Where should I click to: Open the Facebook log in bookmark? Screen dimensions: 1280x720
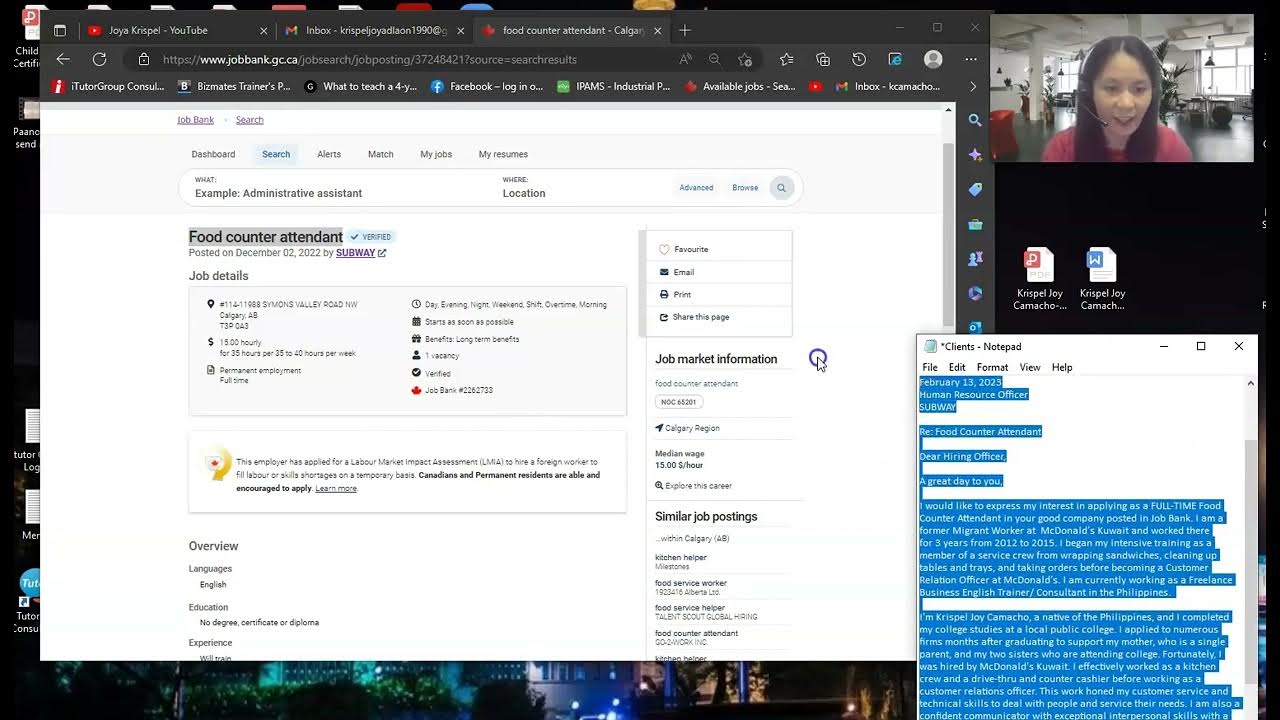(487, 86)
